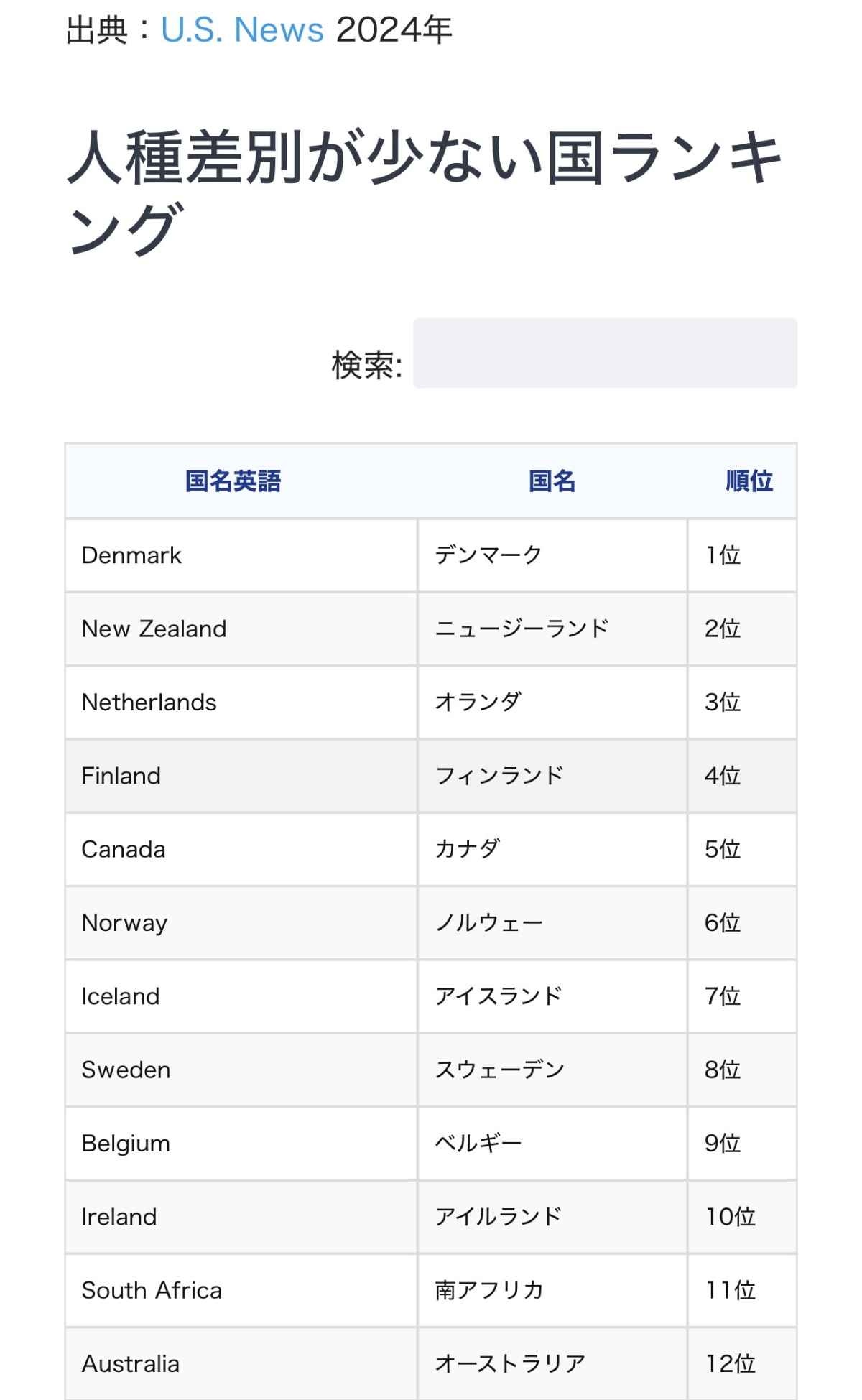The width and height of the screenshot is (862, 1400).
Task: Sort by the 国名 column header
Action: pyautogui.click(x=552, y=481)
